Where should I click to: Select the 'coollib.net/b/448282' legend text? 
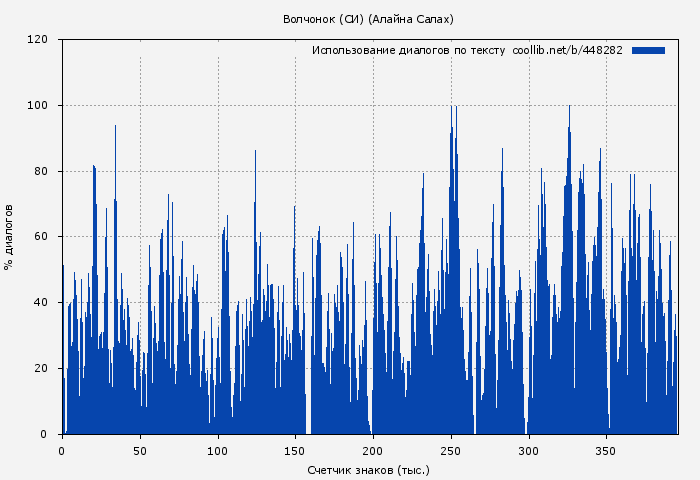(567, 50)
